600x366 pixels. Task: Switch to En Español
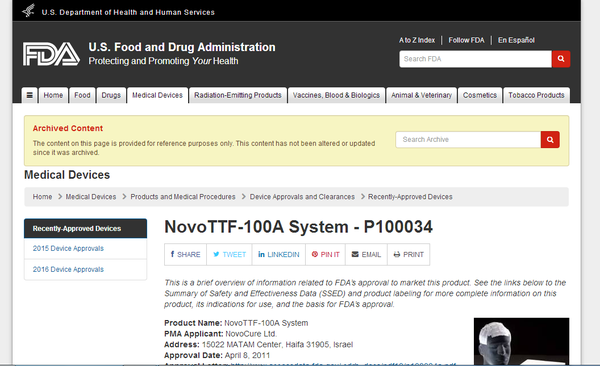[516, 40]
